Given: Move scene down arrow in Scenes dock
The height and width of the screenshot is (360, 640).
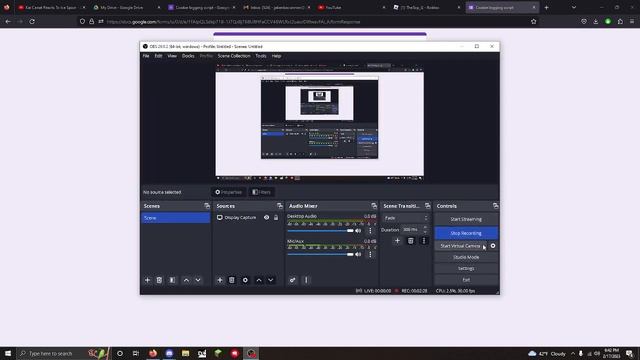Looking at the screenshot, I should tap(198, 280).
